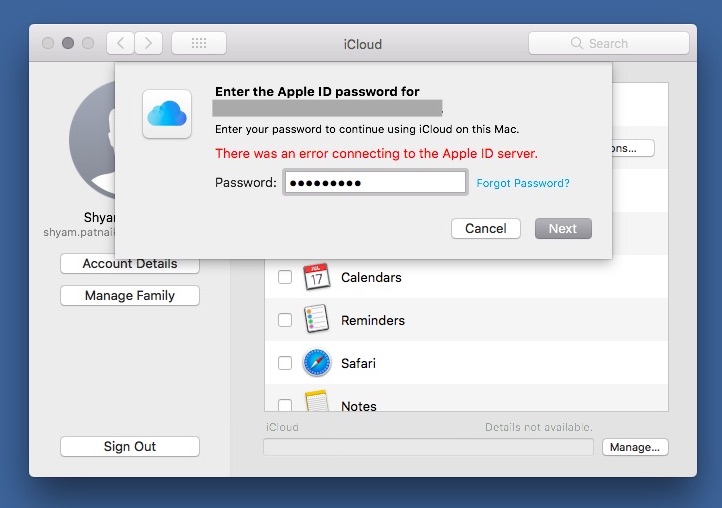This screenshot has height=508, width=722.
Task: Click the red Apple ID server error message
Action: click(376, 153)
